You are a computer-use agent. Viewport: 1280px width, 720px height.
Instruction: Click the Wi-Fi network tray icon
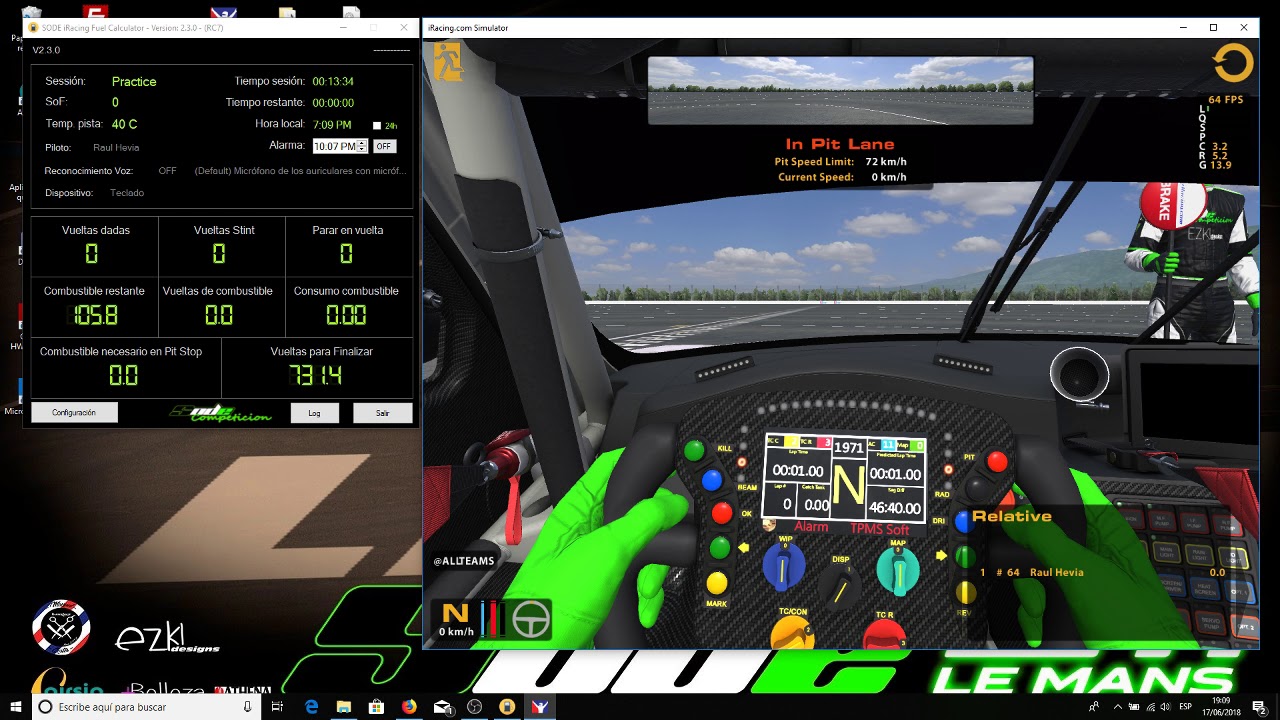(x=1150, y=707)
